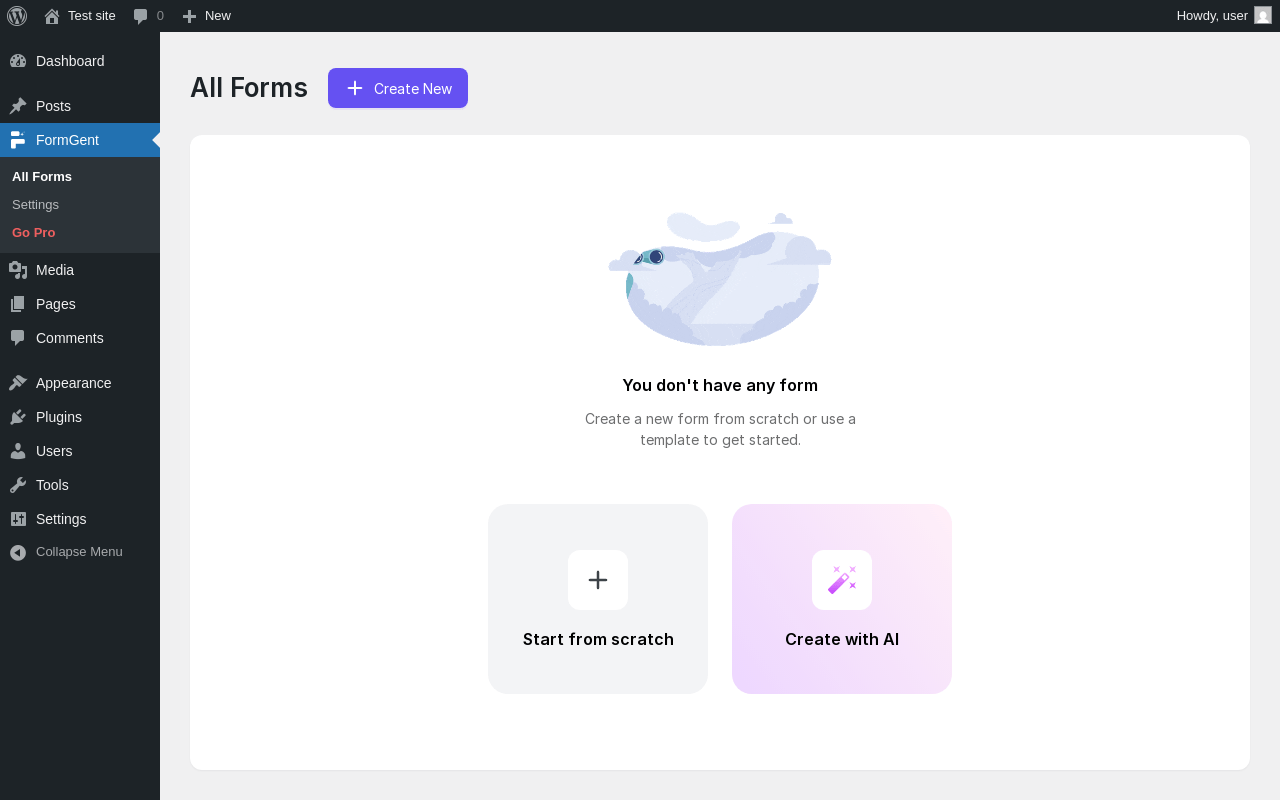Screen dimensions: 1280x800
Task: Open the Plugins menu
Action: click(80, 417)
